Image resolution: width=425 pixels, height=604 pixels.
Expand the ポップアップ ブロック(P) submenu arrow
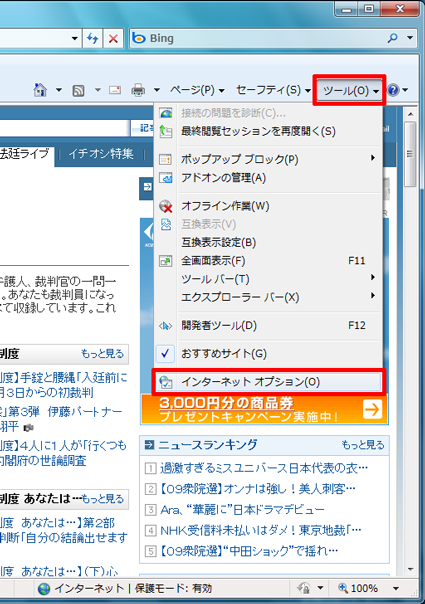point(373,158)
